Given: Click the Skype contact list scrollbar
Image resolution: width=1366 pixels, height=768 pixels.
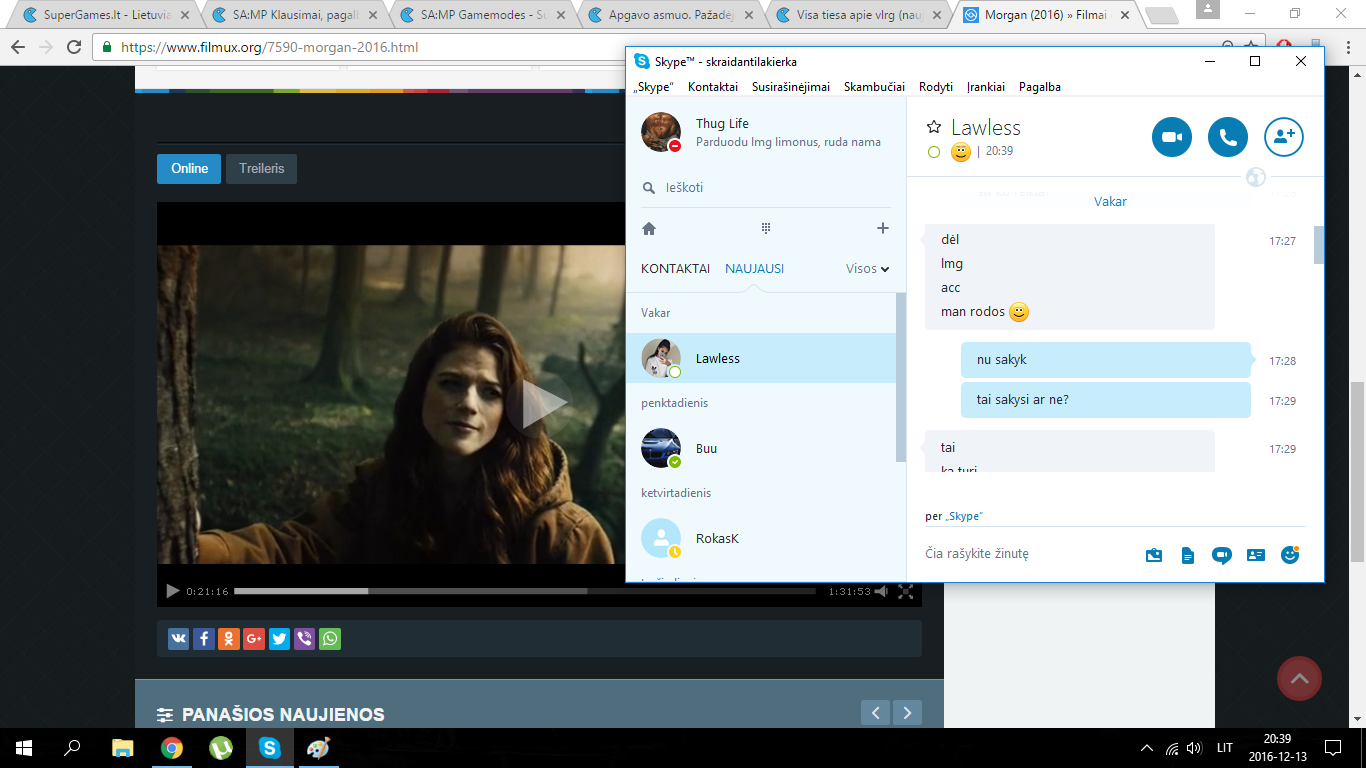Looking at the screenshot, I should pyautogui.click(x=901, y=377).
